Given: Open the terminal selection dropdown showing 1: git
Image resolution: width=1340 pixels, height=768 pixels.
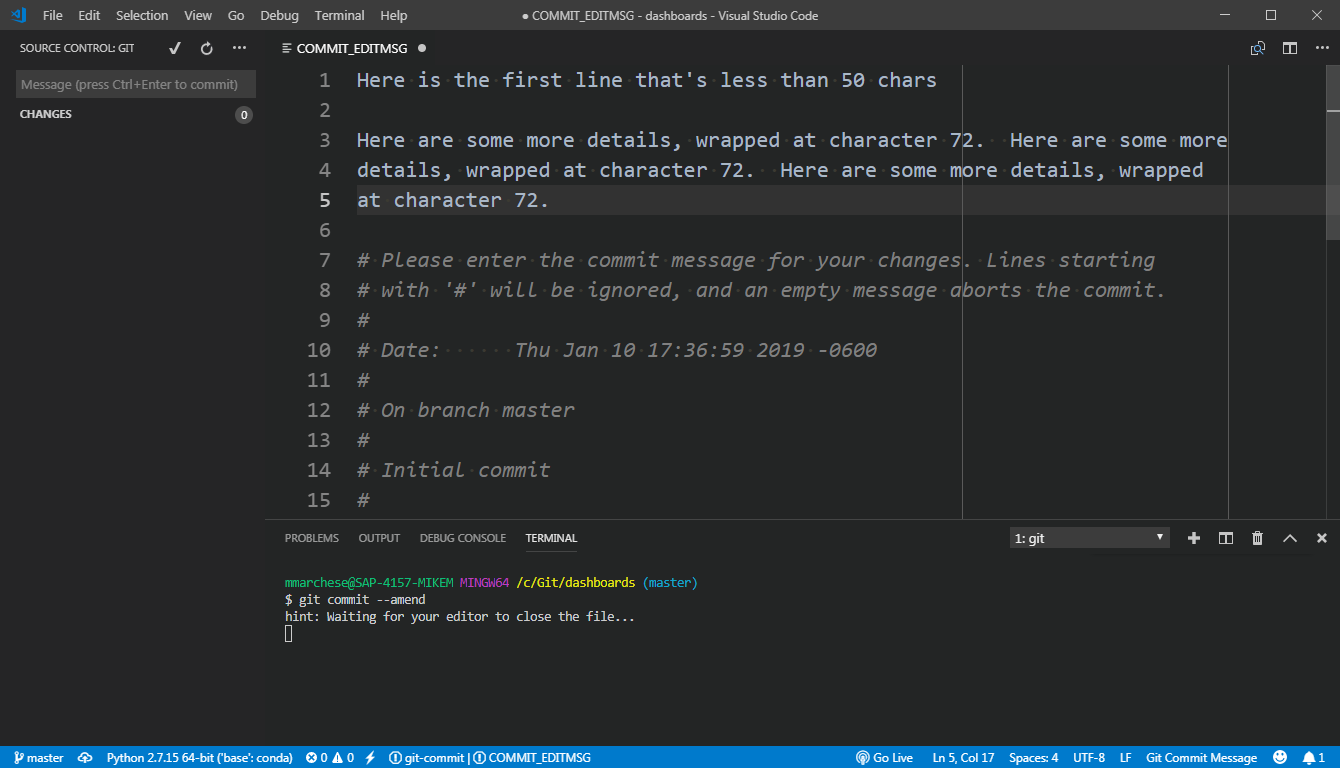Looking at the screenshot, I should [1089, 537].
